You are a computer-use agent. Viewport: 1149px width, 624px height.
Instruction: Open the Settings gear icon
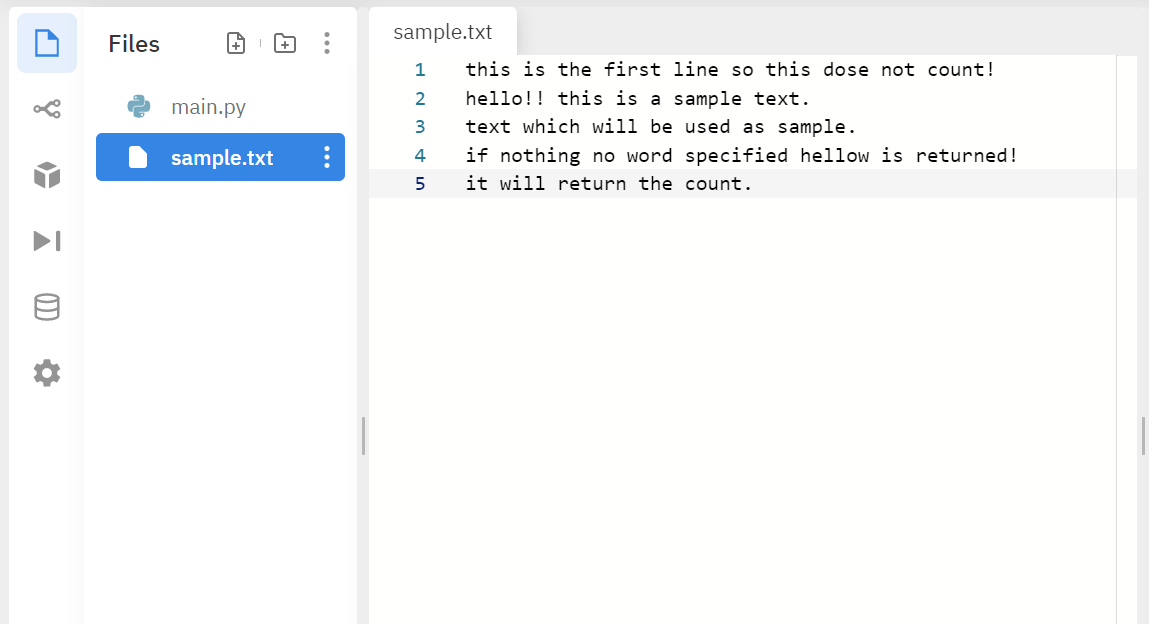click(47, 373)
